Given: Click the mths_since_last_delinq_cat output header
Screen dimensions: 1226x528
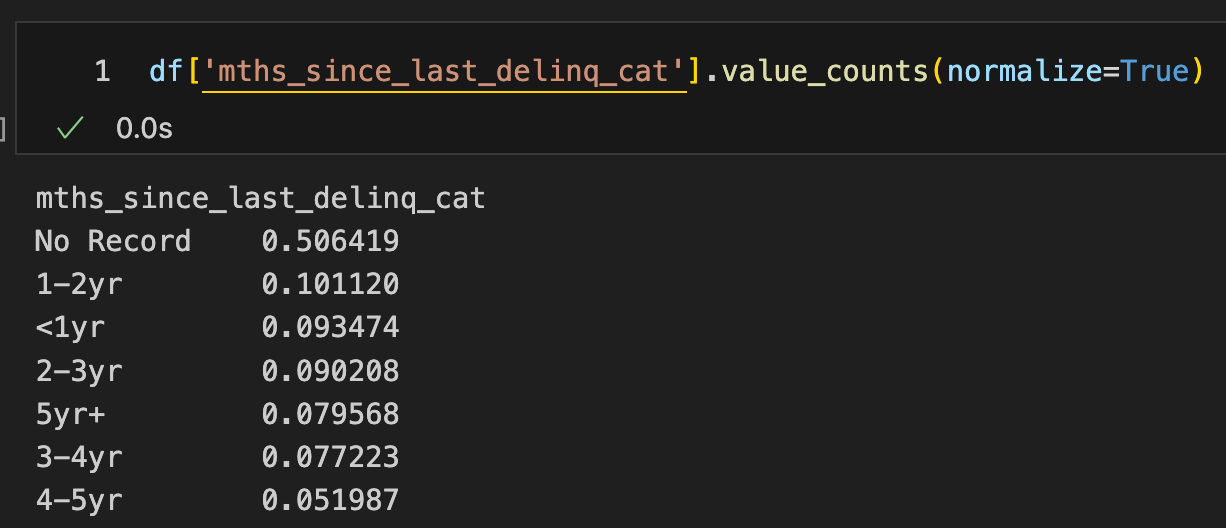Looking at the screenshot, I should pyautogui.click(x=260, y=198).
